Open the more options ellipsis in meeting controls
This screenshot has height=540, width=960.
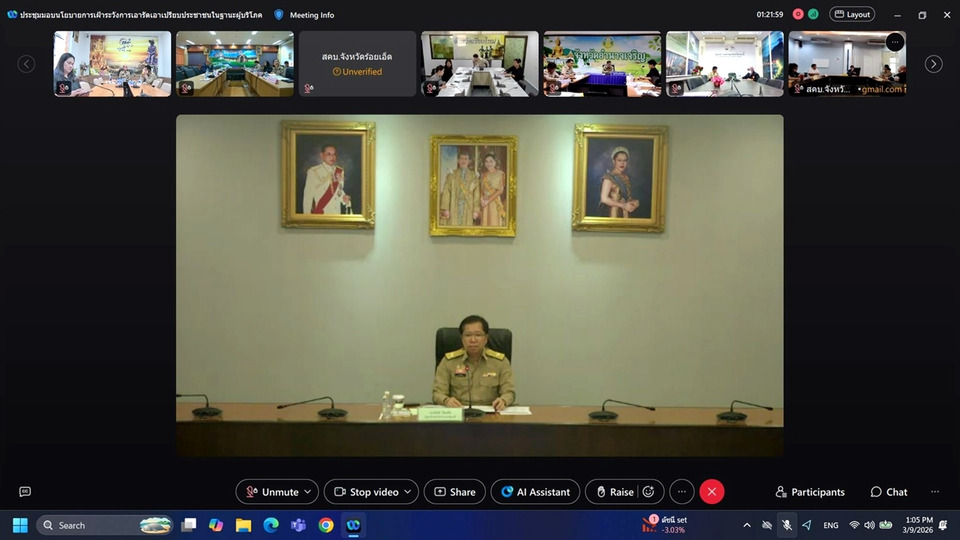[681, 492]
